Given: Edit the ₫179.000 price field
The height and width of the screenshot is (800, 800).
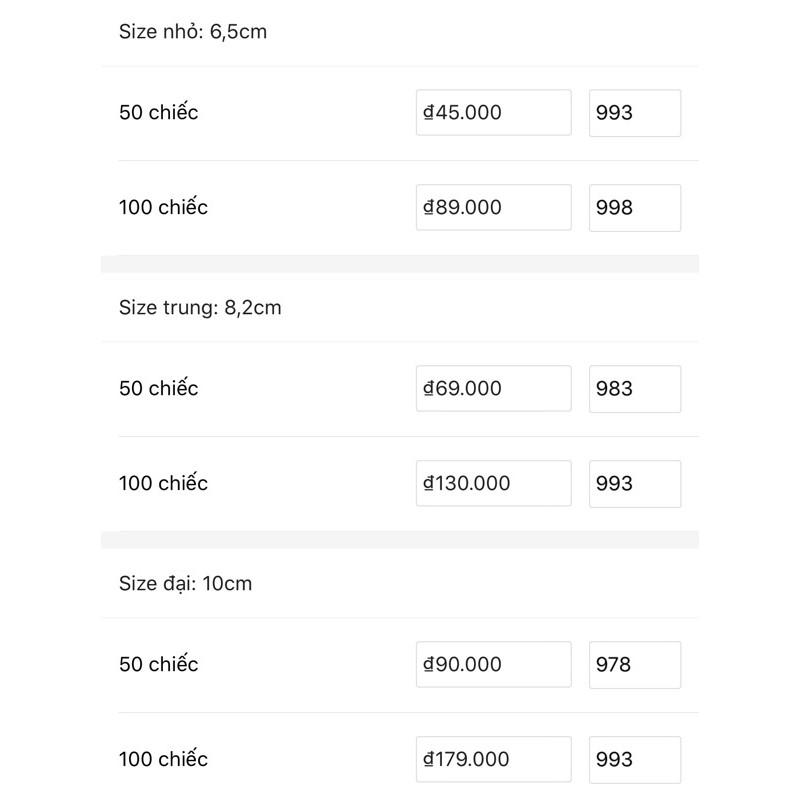Looking at the screenshot, I should (x=493, y=759).
